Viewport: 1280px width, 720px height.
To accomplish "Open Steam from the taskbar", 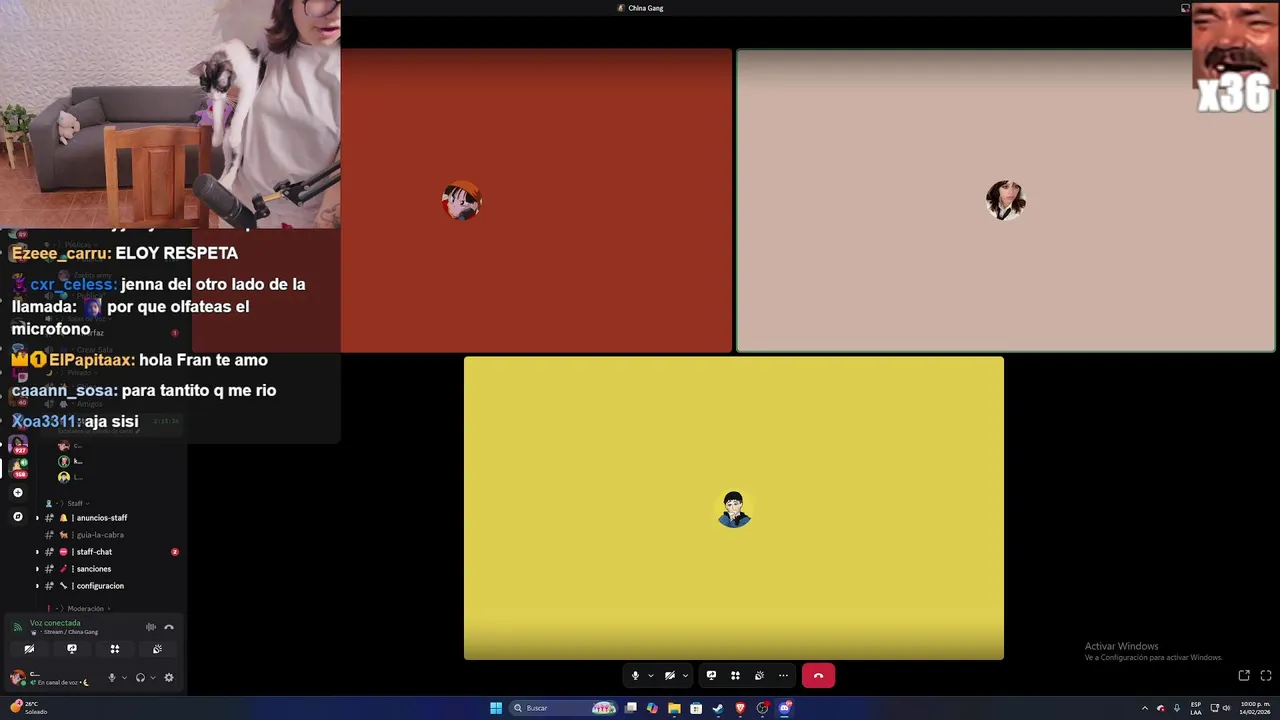I will coord(718,708).
